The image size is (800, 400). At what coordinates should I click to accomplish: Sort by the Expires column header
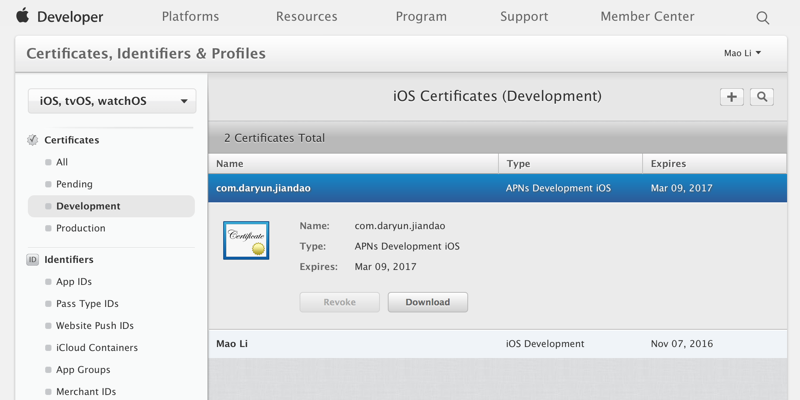click(x=668, y=163)
